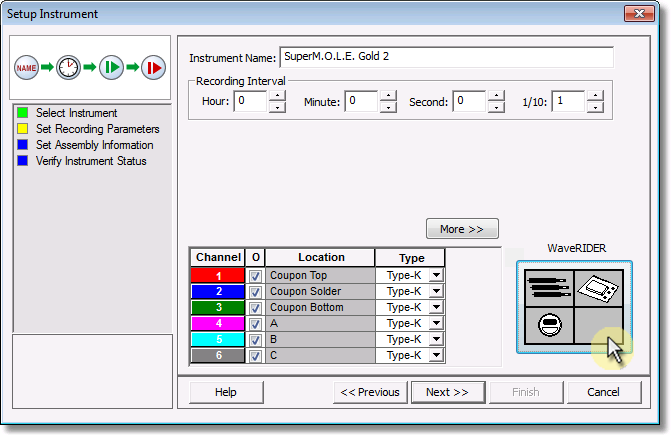672x437 pixels.
Task: Increase the Second value
Action: [x=496, y=96]
